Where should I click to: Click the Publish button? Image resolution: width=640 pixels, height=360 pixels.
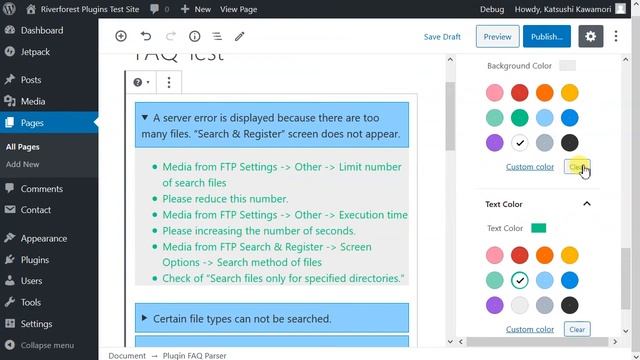click(547, 37)
